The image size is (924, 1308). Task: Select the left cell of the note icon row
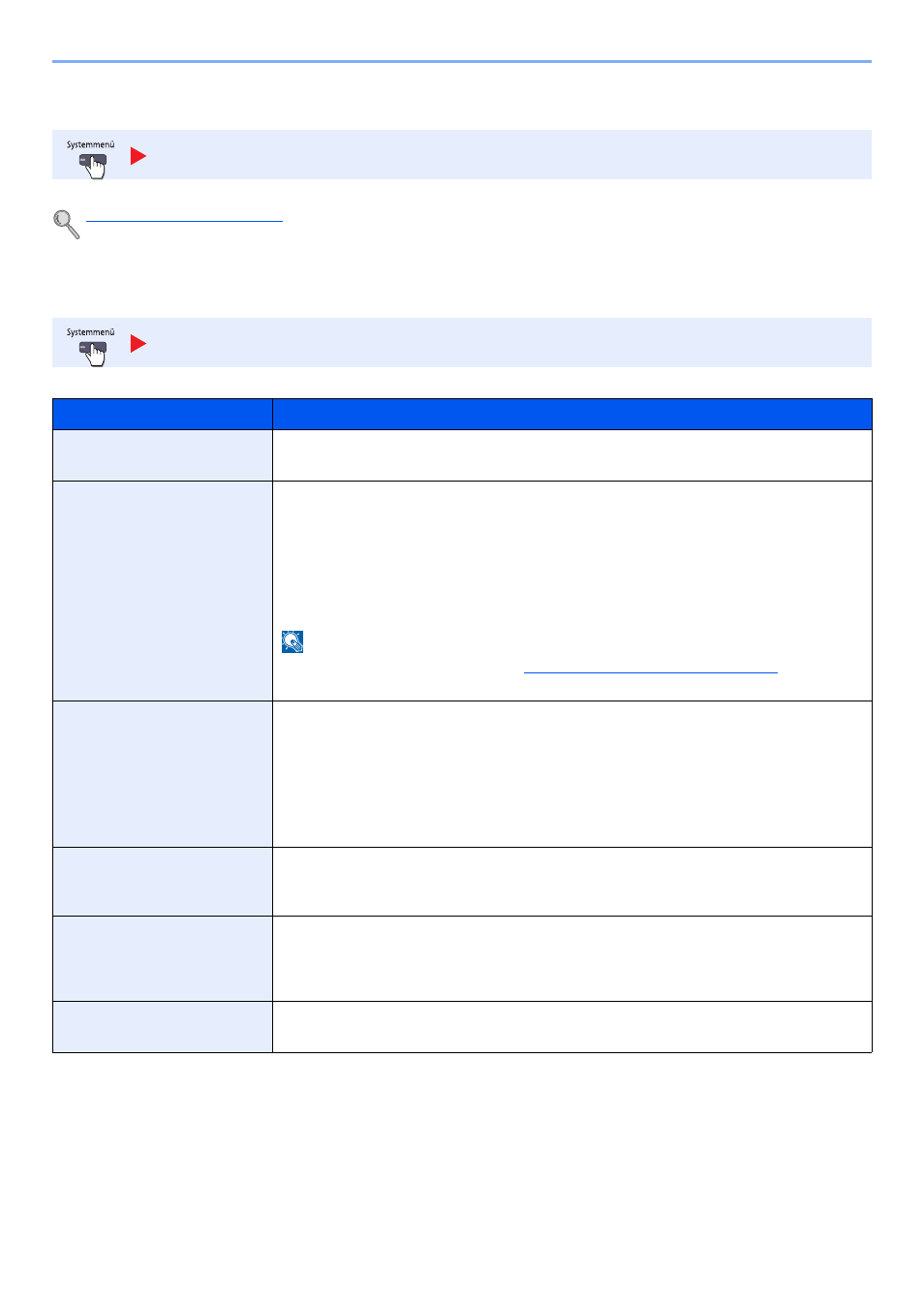tap(163, 591)
